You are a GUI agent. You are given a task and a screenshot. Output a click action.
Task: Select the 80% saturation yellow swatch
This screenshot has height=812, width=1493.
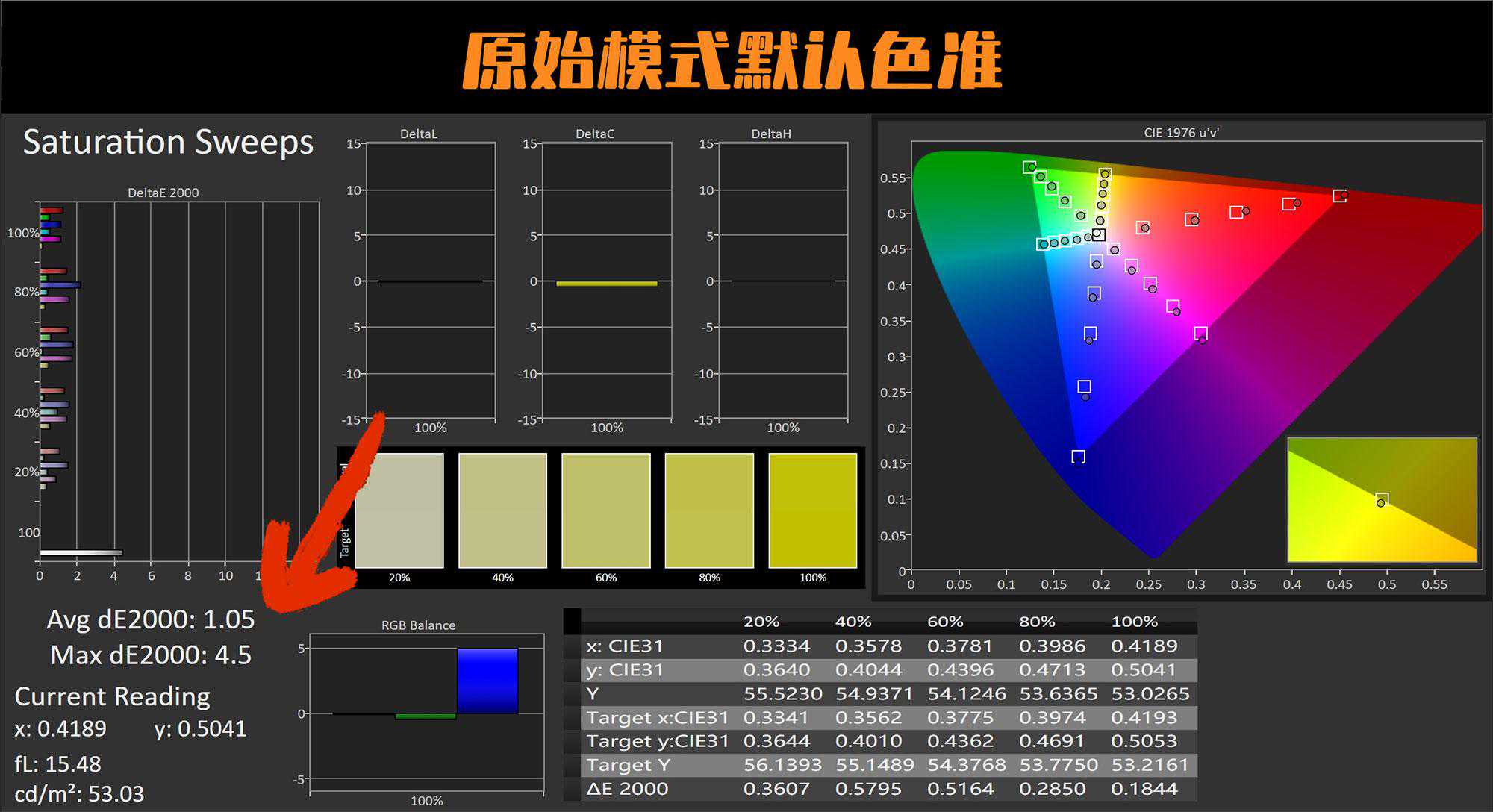click(x=709, y=510)
